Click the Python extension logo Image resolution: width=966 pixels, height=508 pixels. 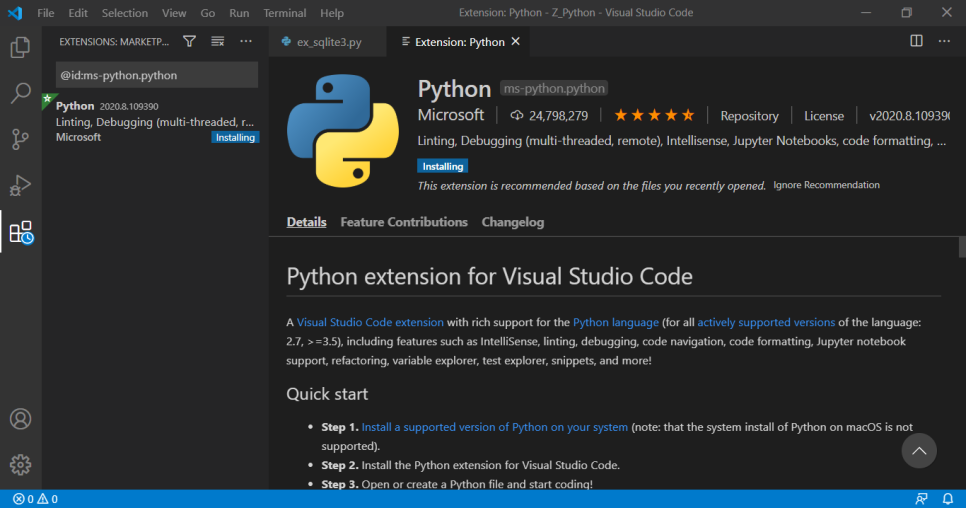point(343,131)
